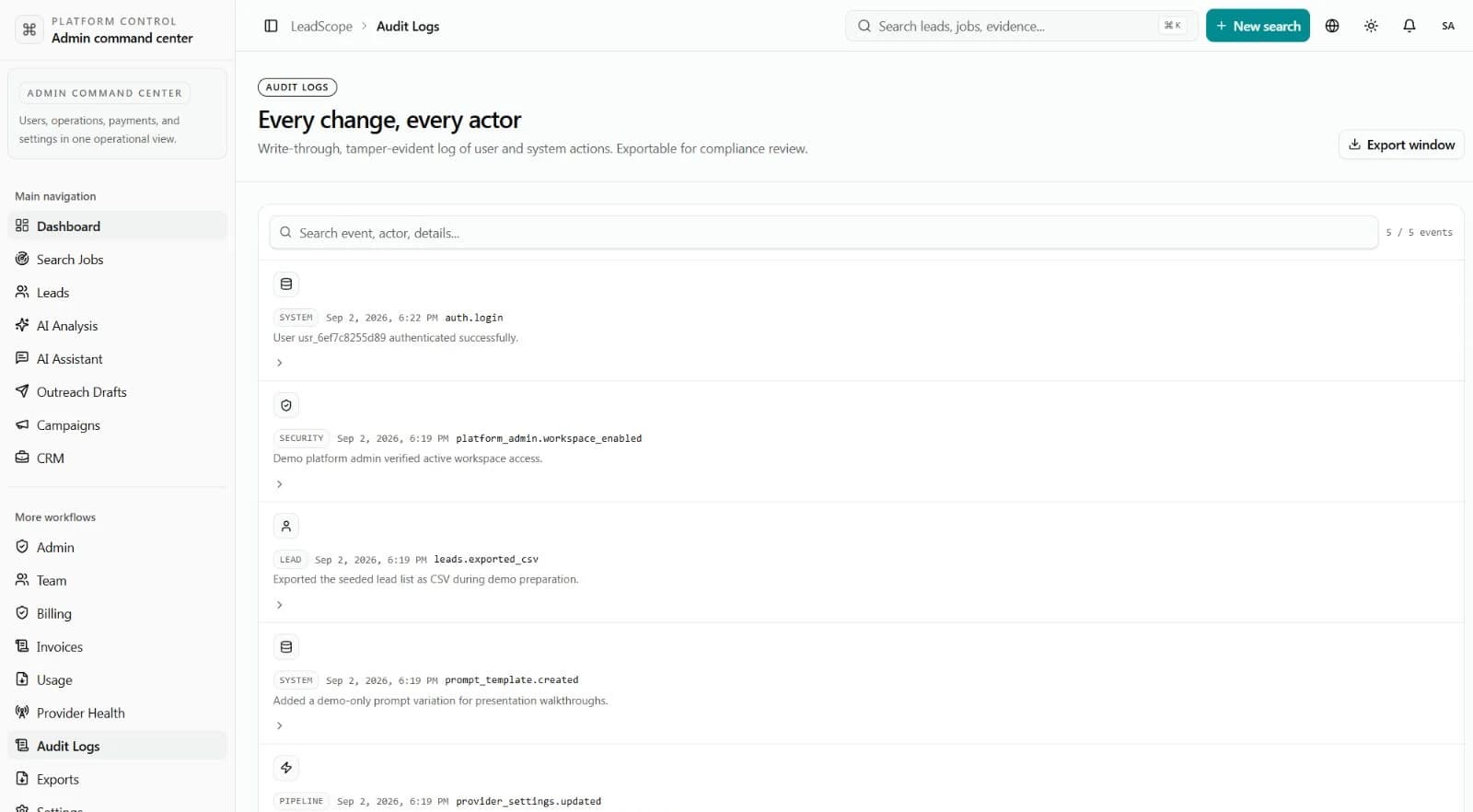This screenshot has width=1473, height=812.
Task: Click the Provider Health radio icon
Action: [22, 713]
